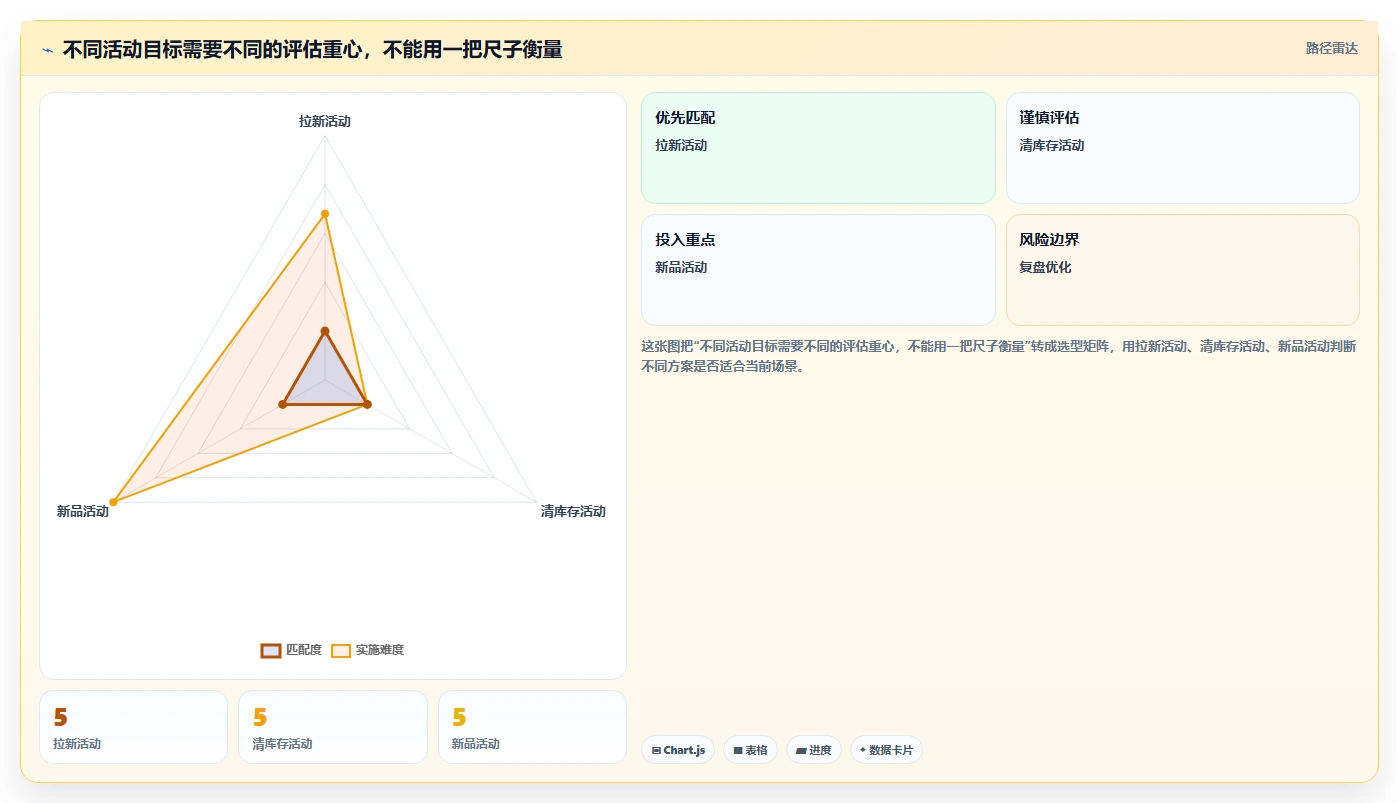Click the 表格 tag

point(751,750)
